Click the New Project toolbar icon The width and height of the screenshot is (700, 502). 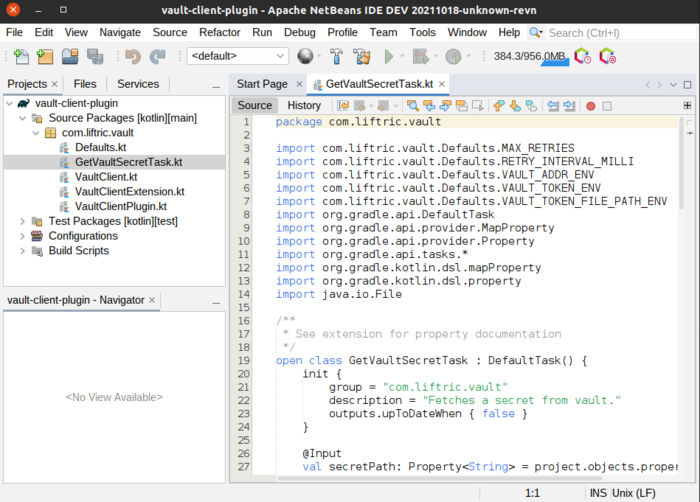coord(45,57)
